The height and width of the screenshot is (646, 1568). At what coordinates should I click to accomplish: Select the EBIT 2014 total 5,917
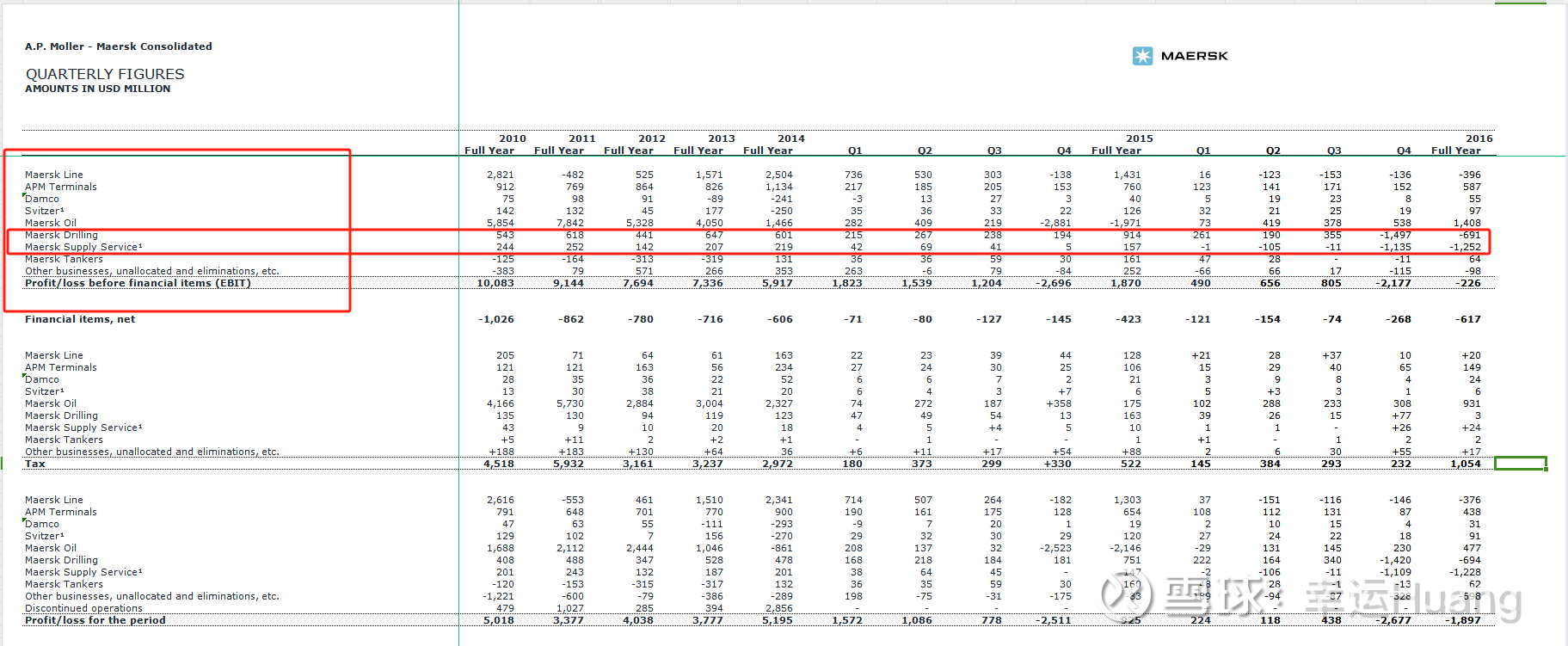[777, 283]
